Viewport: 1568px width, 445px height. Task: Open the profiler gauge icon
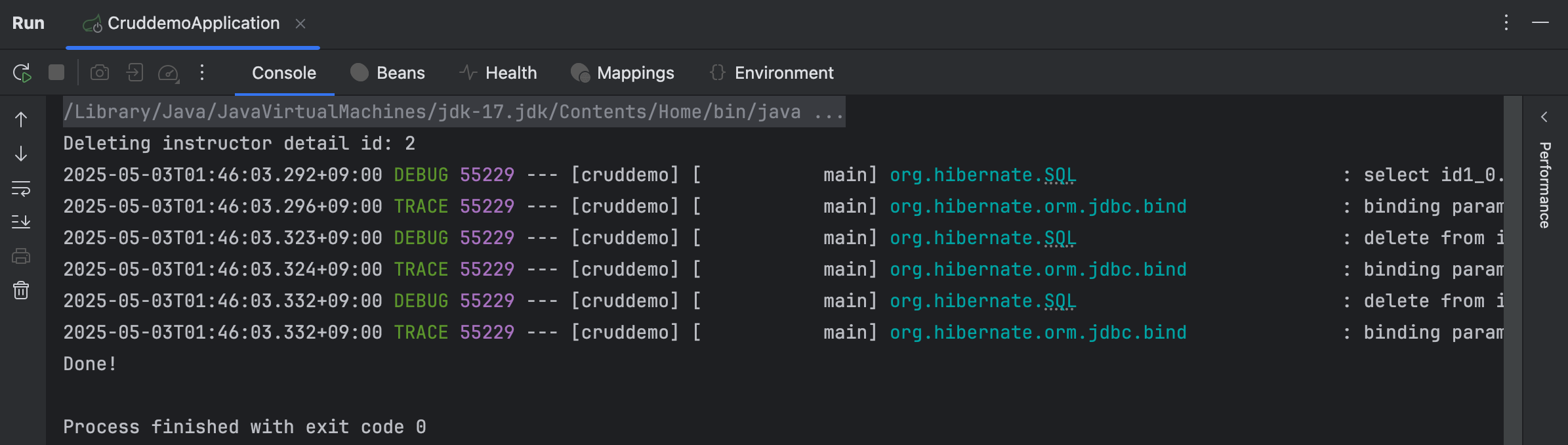click(169, 73)
